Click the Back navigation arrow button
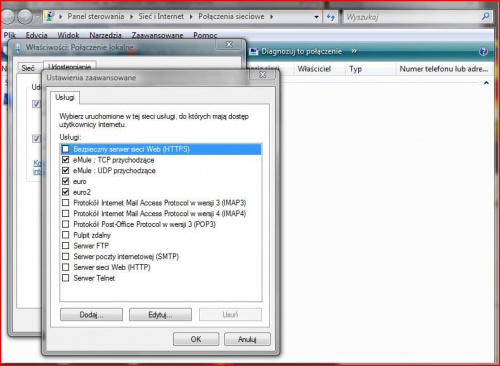500x366 pixels. point(9,16)
